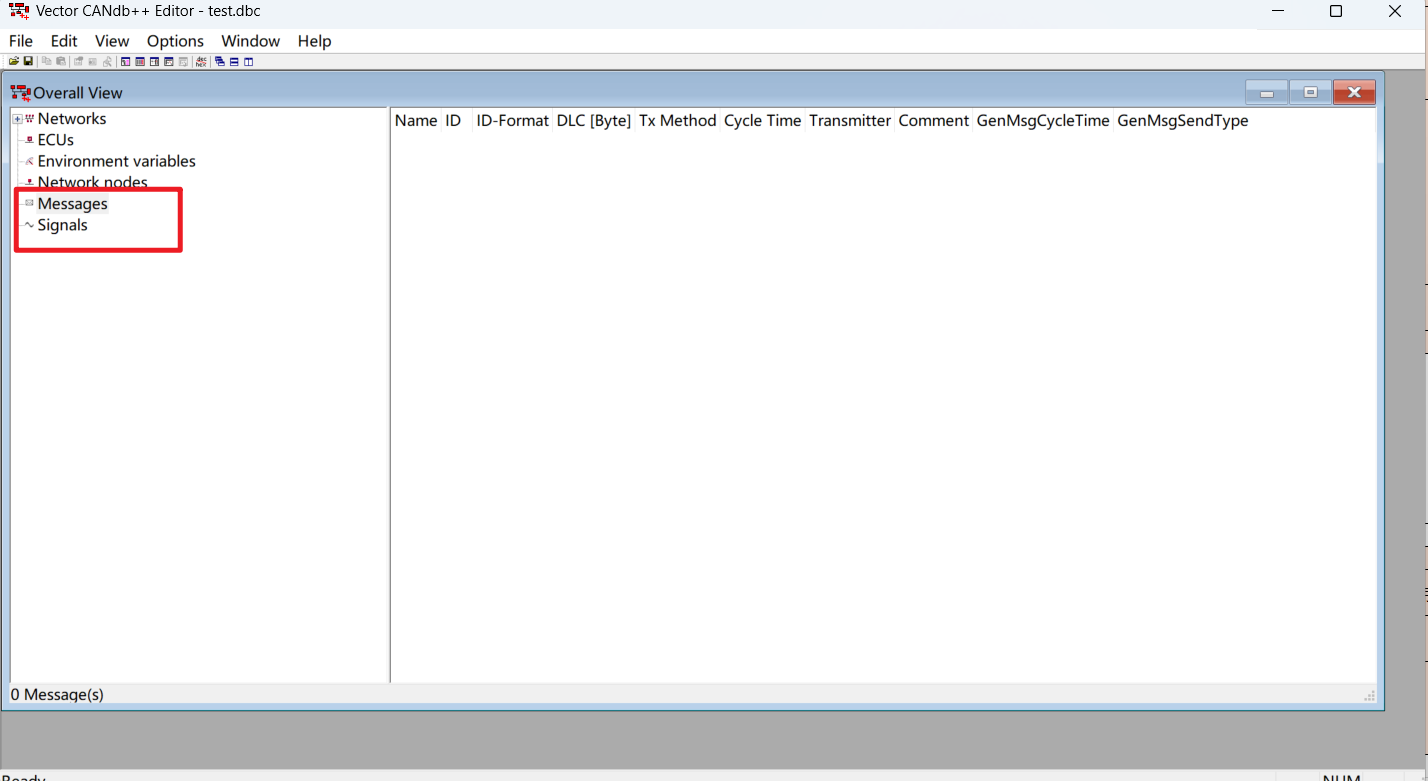The width and height of the screenshot is (1428, 781).
Task: Open the File menu
Action: [20, 41]
